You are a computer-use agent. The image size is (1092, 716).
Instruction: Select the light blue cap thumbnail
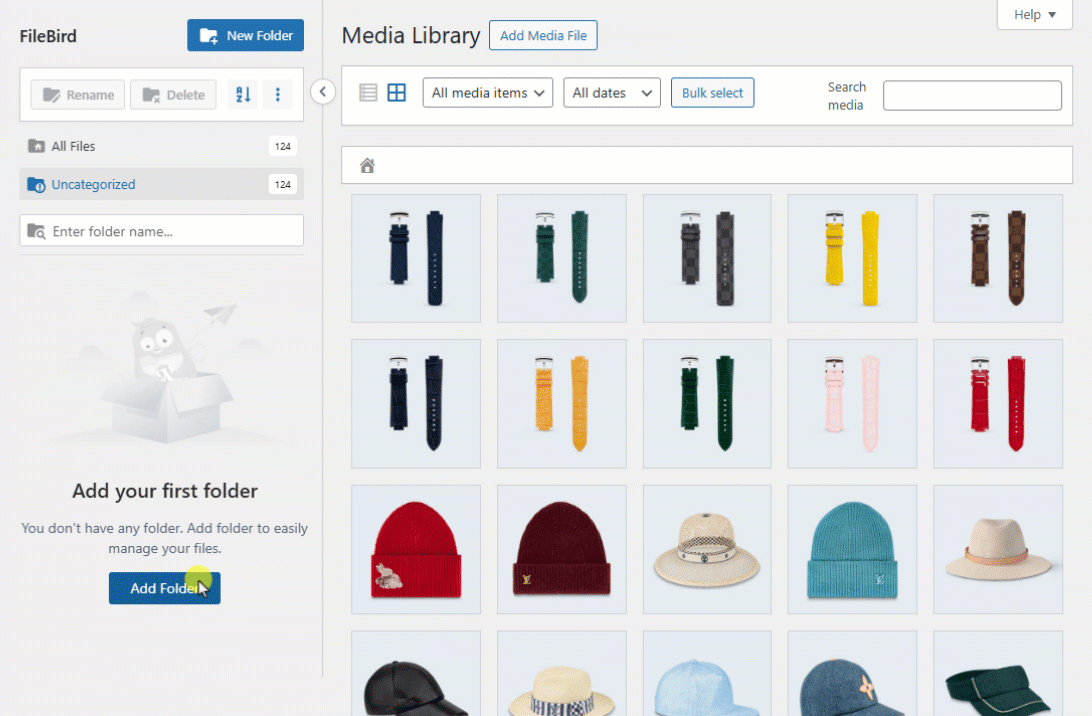[x=707, y=674]
